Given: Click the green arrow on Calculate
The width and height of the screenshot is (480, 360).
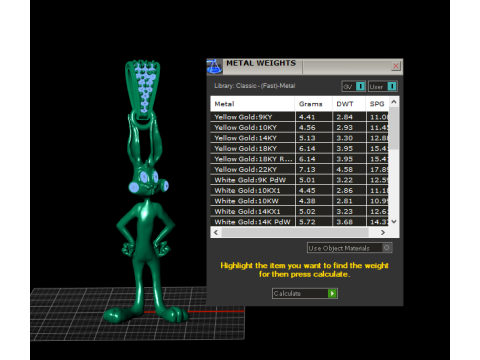Looking at the screenshot, I should 332,293.
